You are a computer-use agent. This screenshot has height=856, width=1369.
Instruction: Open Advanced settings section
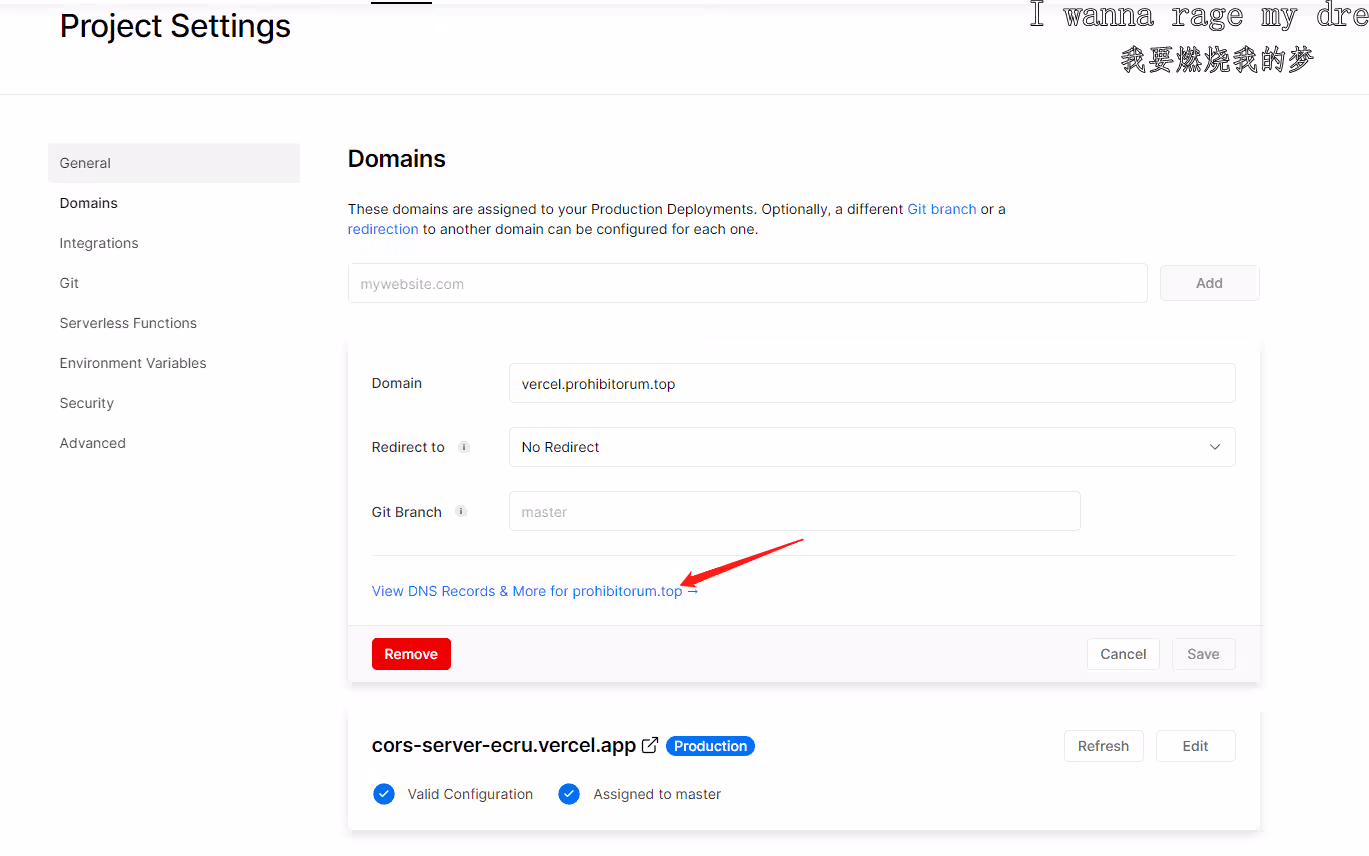click(x=93, y=443)
